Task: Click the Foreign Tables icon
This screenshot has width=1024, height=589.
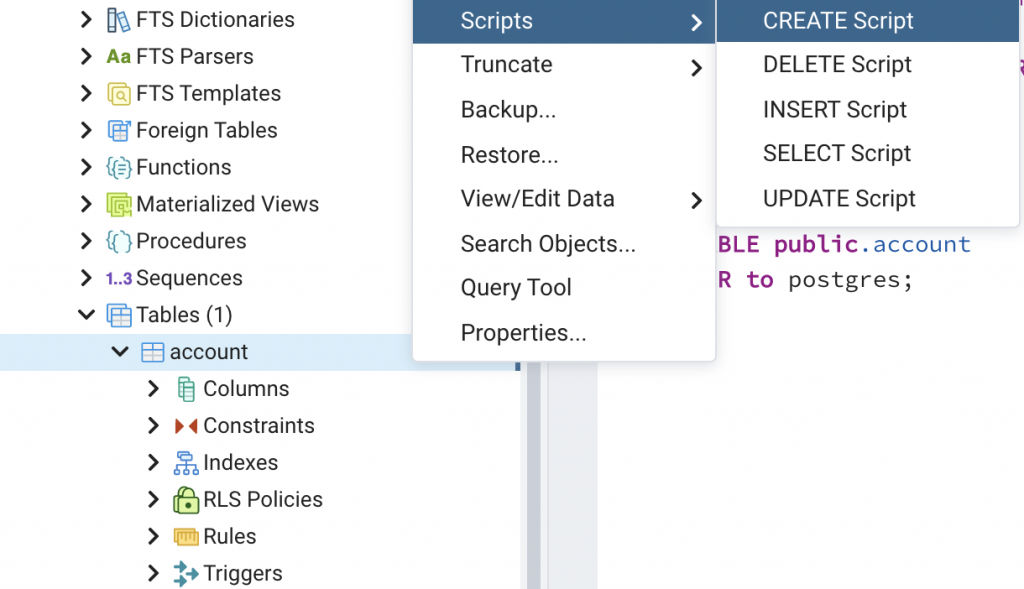Action: pyautogui.click(x=119, y=131)
